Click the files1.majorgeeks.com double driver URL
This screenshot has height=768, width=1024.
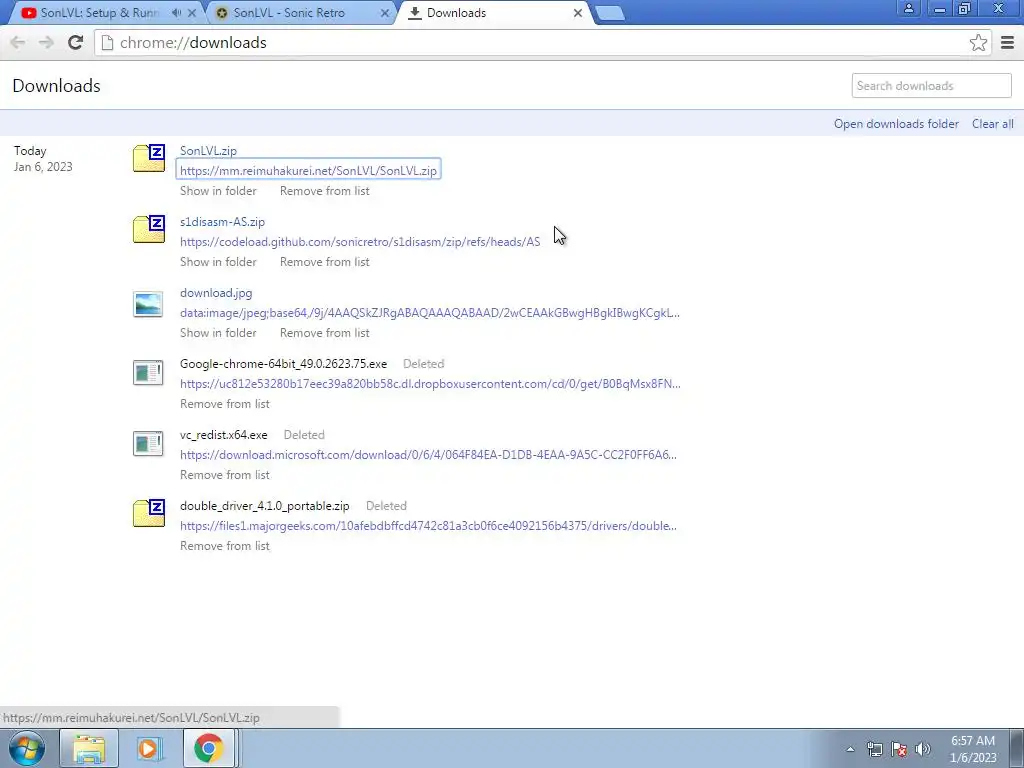(x=428, y=526)
